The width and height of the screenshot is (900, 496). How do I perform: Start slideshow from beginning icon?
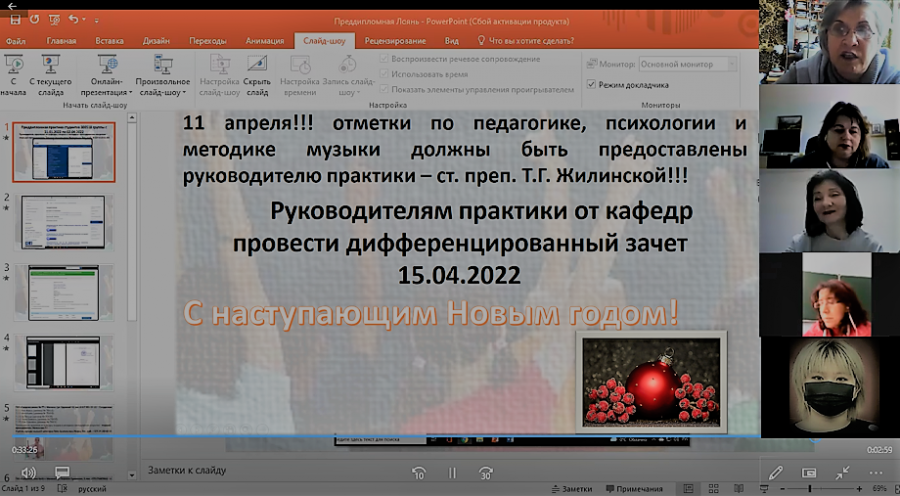point(14,64)
